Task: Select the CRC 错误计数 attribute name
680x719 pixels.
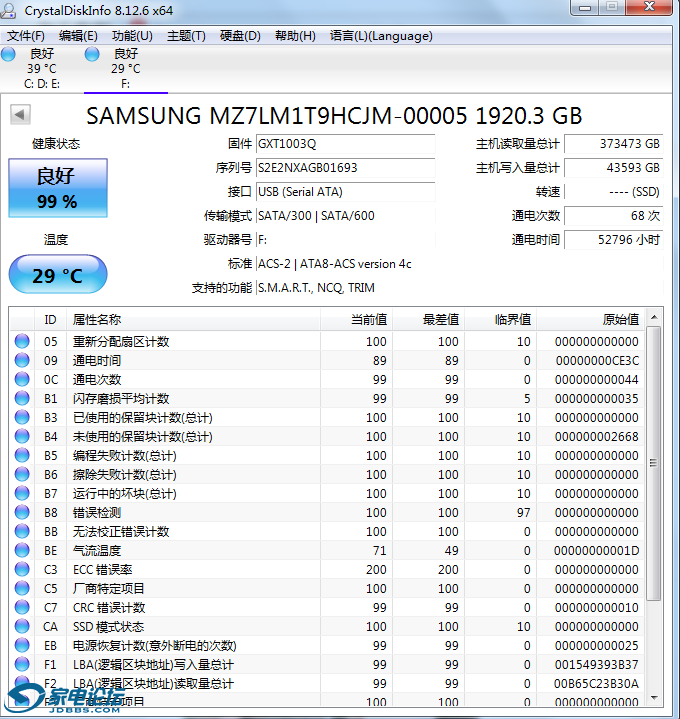Action: [109, 608]
